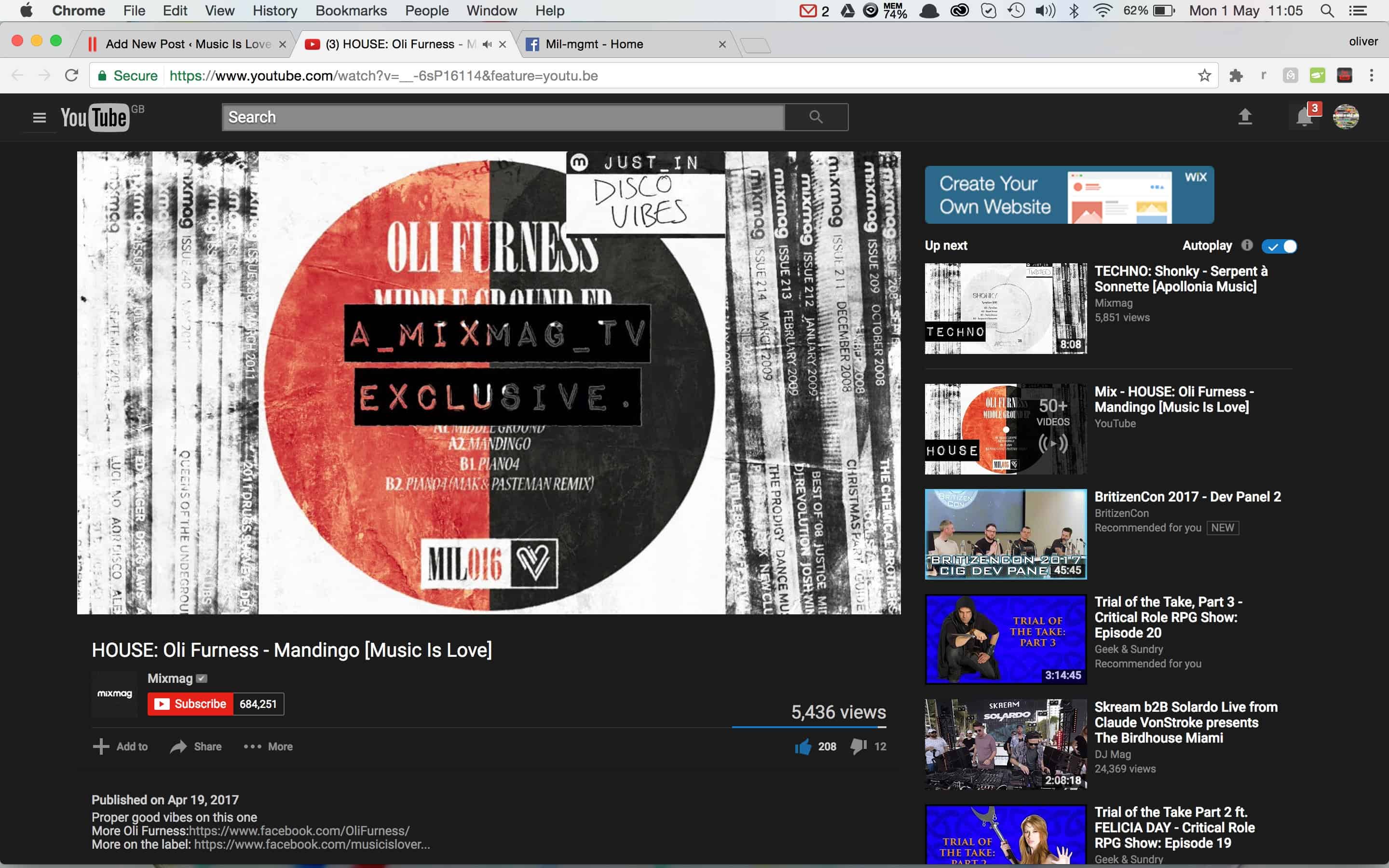Open the Oli Furness Facebook link
1389x868 pixels.
pyautogui.click(x=299, y=831)
